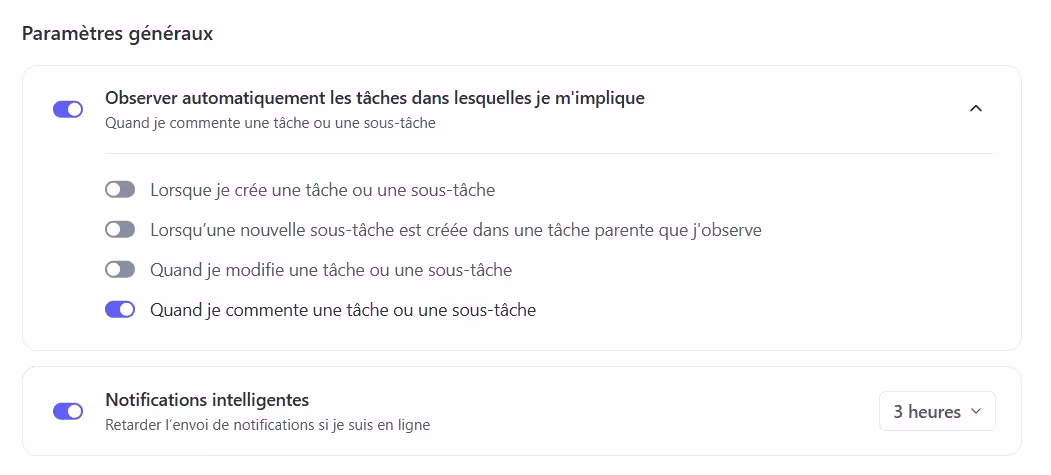Click the divider line under the Observer header
Image resolution: width=1051 pixels, height=475 pixels.
point(550,153)
